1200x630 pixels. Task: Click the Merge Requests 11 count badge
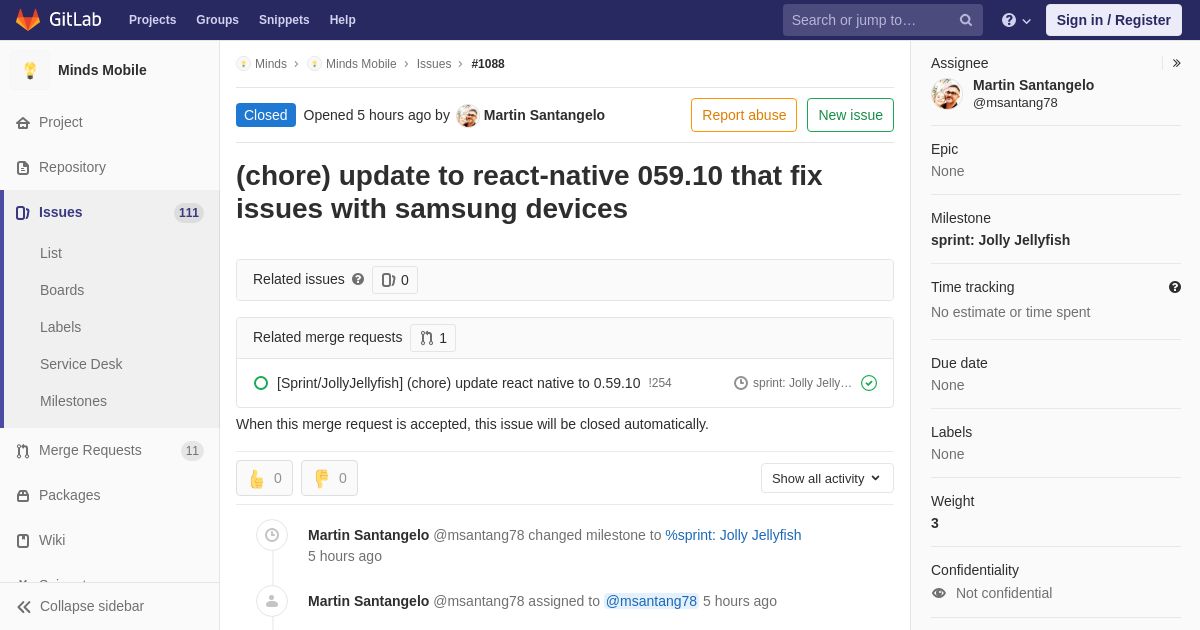192,451
